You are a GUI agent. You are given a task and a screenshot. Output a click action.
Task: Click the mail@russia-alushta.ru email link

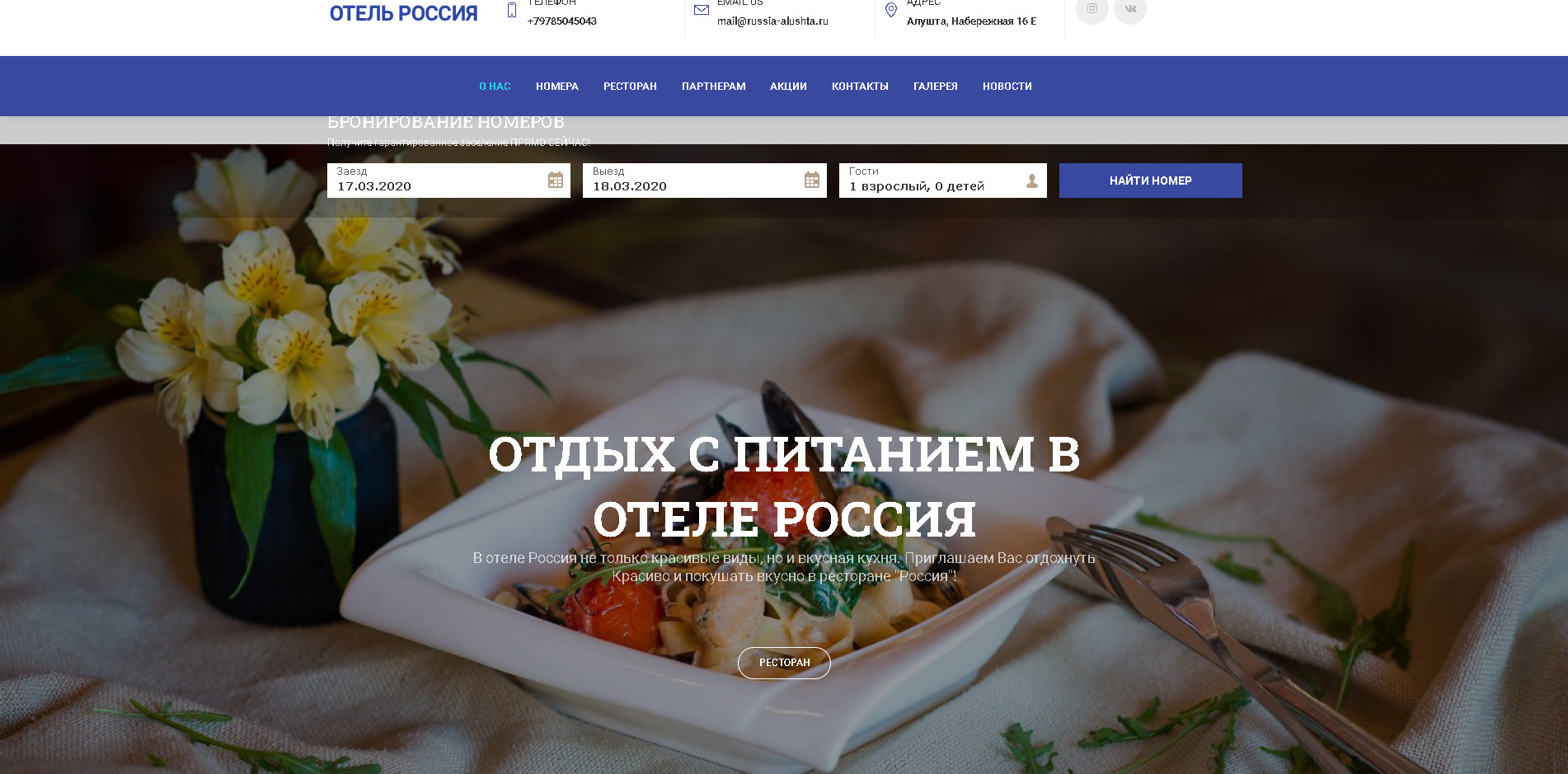click(772, 21)
